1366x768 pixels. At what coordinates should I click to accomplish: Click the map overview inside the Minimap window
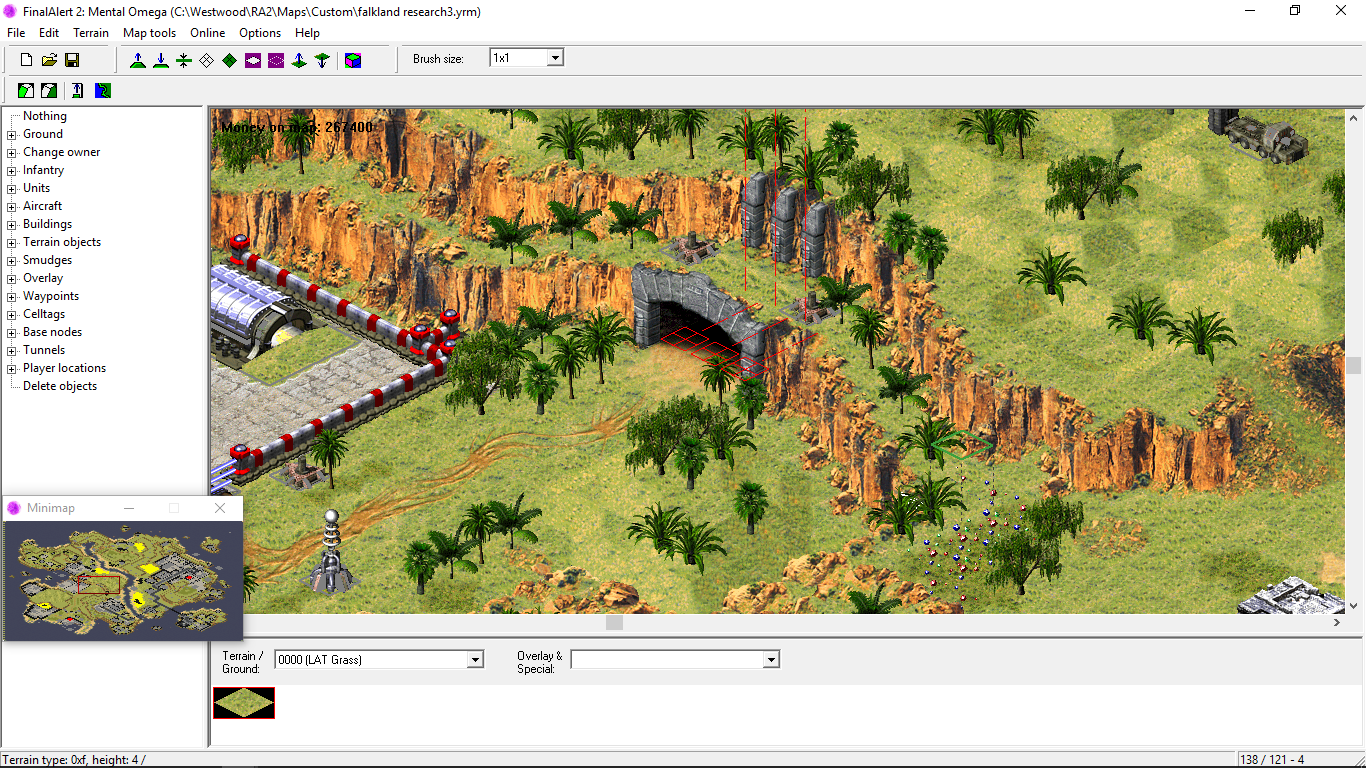pos(123,580)
